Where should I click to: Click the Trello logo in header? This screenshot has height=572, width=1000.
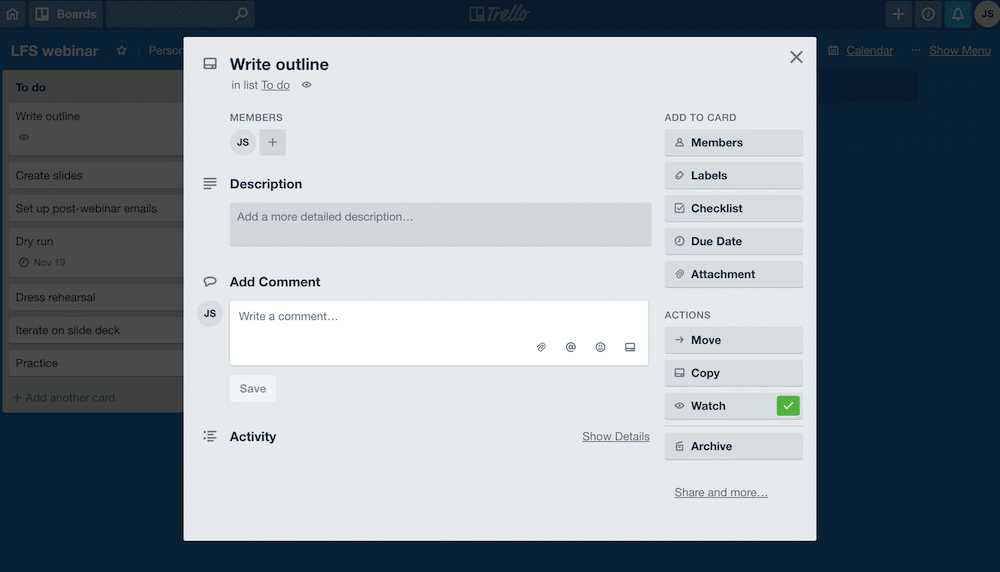tap(499, 13)
